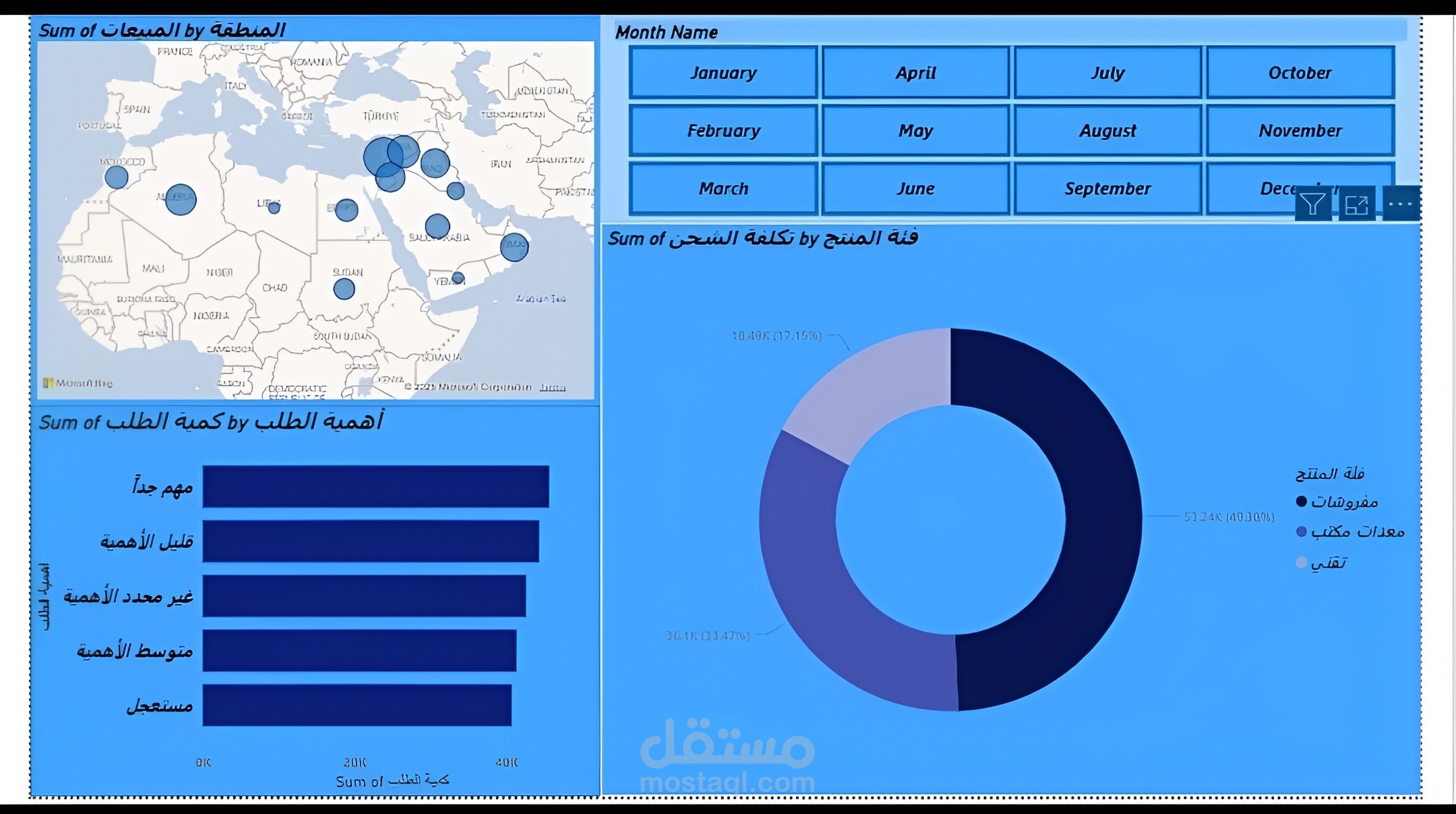Viewport: 1456px width, 814px height.
Task: Select August in the month slicer
Action: pyautogui.click(x=1108, y=131)
